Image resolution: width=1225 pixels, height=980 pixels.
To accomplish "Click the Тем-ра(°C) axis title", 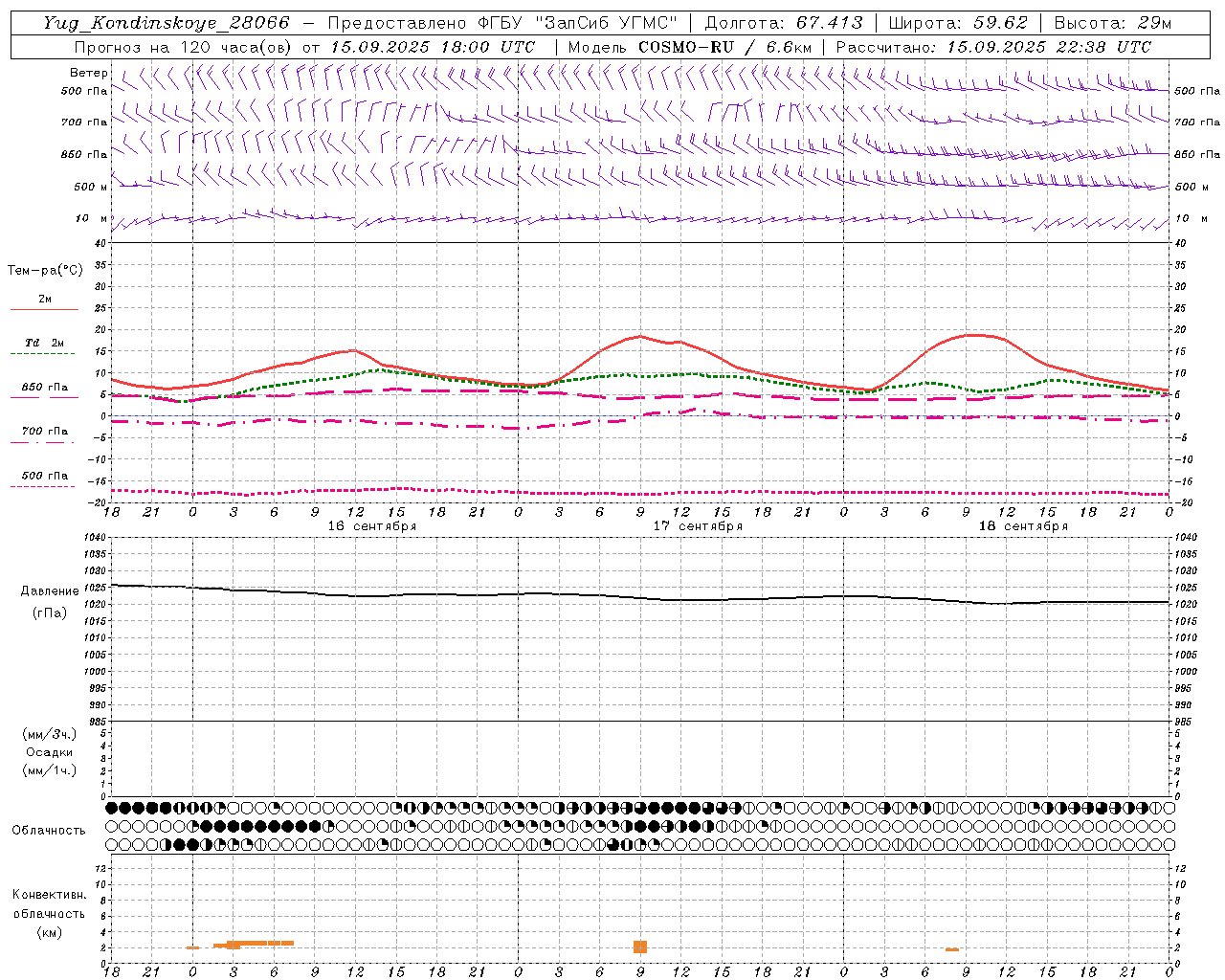I will point(45,271).
